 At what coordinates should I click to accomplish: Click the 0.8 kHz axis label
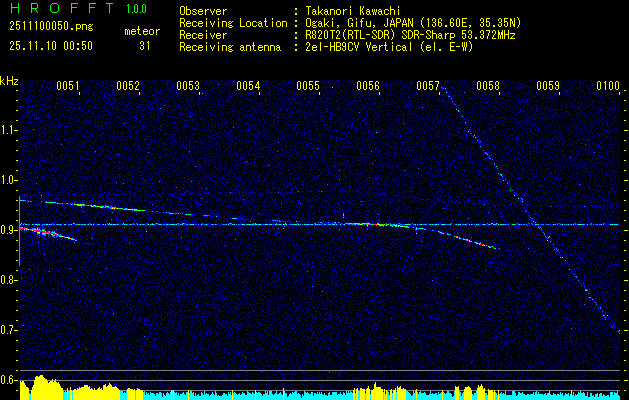(x=8, y=280)
